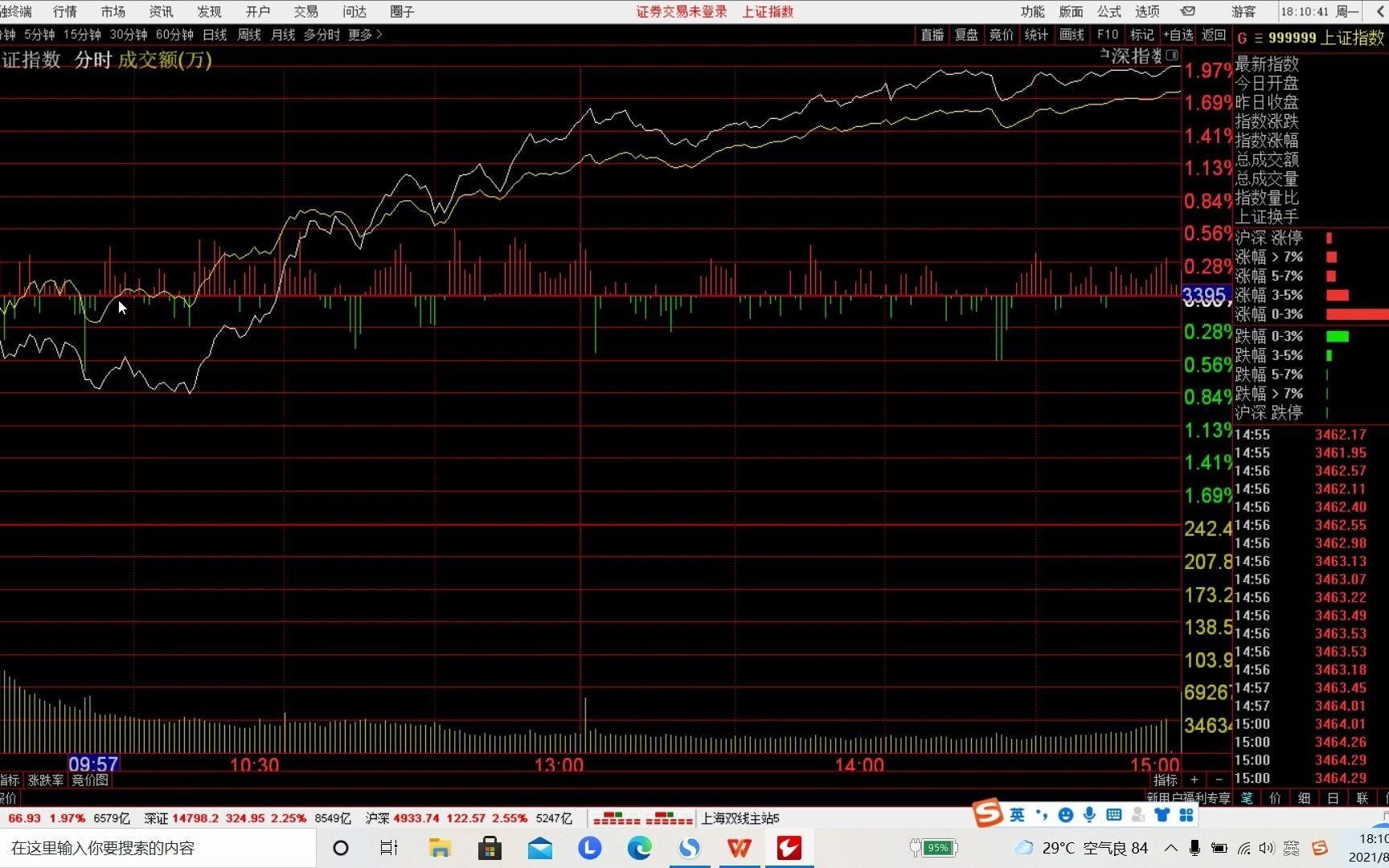This screenshot has height=868, width=1389.
Task: Click the tray 英 input indicator
Action: pos(1292,848)
